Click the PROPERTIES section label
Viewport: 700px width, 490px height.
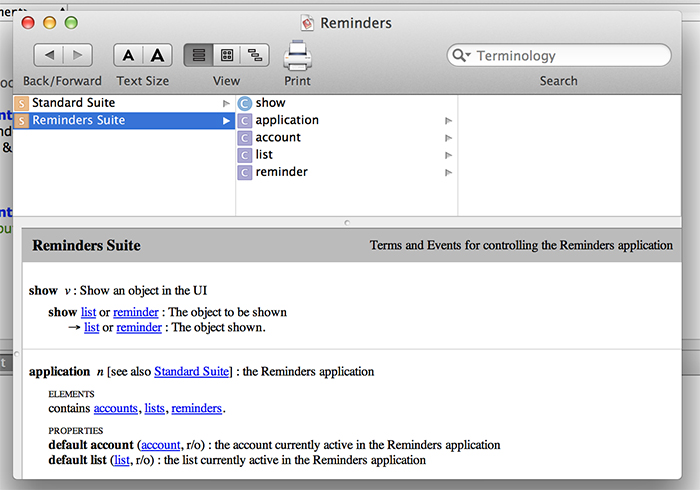[x=75, y=431]
